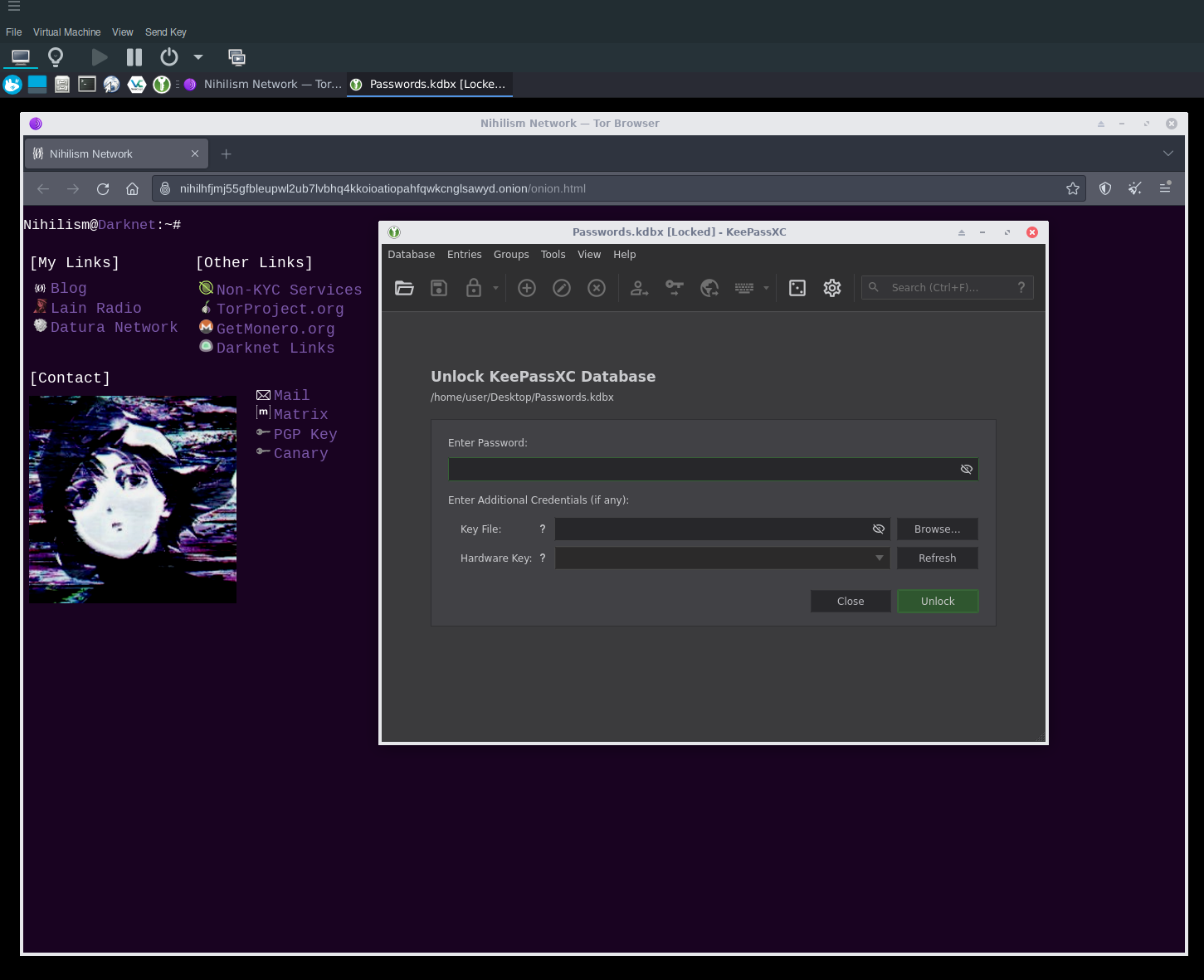Screen dimensions: 1204x980
Task: Click the New Identity broom icon
Action: point(1135,188)
